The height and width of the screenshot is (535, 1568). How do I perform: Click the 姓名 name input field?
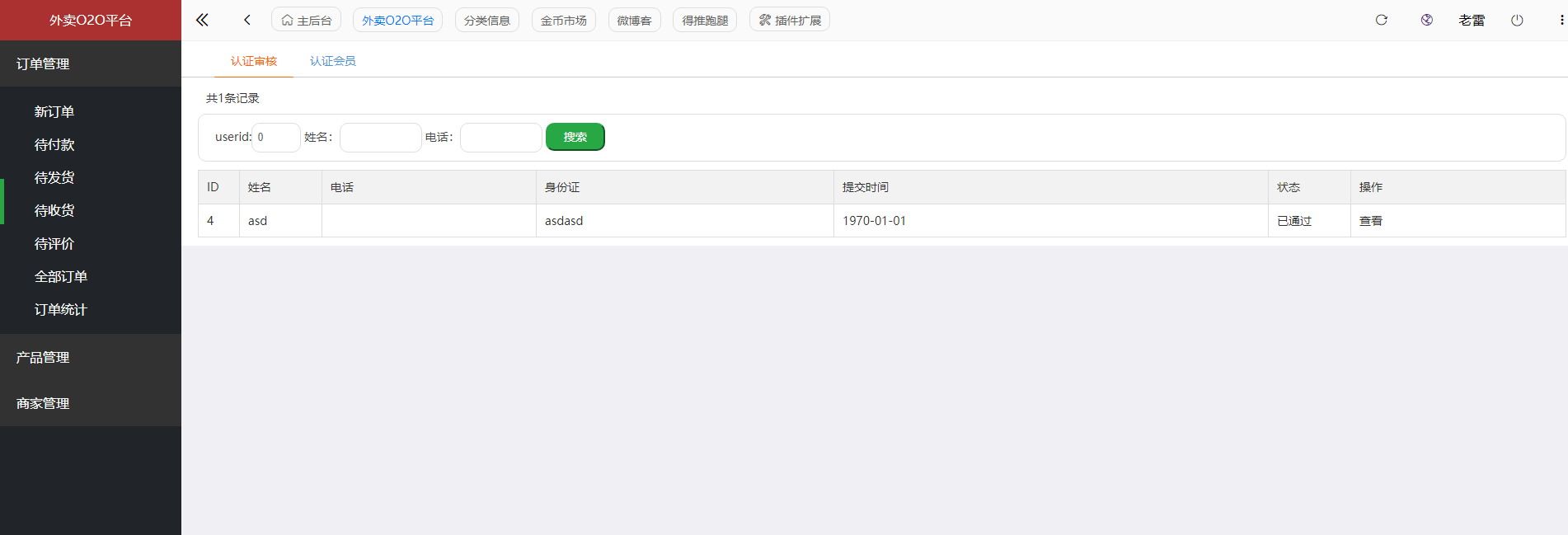[x=380, y=138]
